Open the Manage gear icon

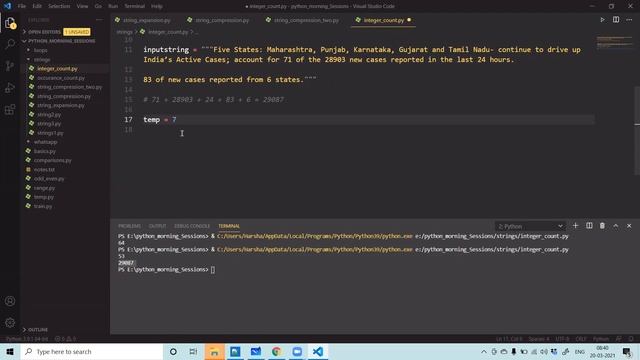(10, 322)
